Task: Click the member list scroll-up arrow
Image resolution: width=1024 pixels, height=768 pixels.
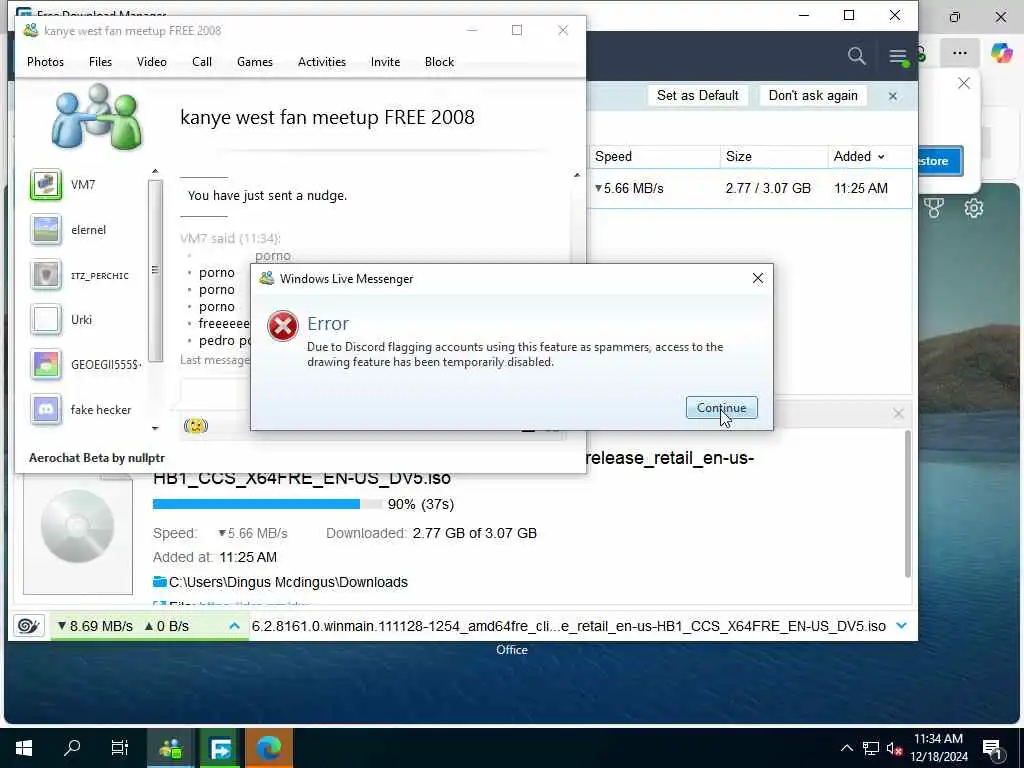Action: 155,172
